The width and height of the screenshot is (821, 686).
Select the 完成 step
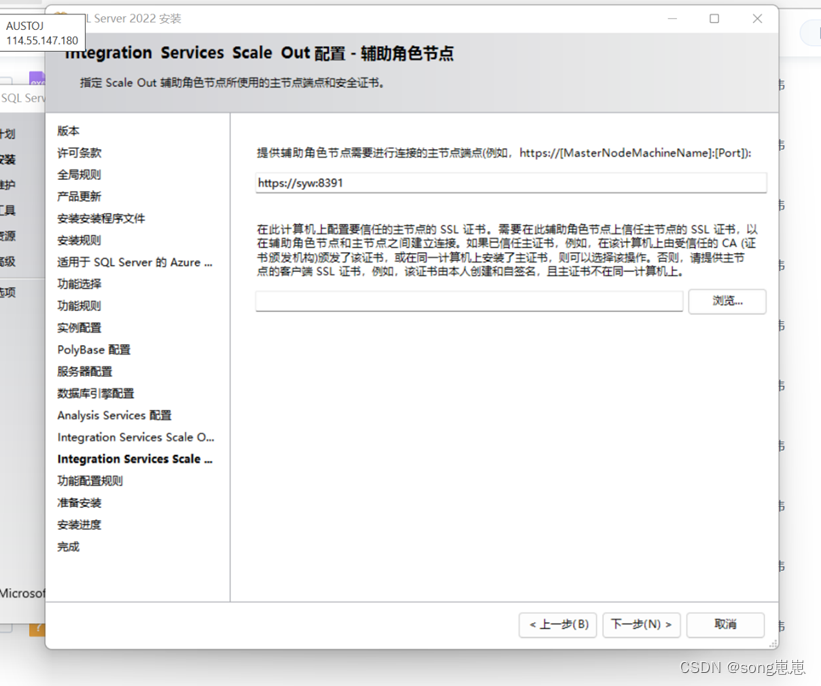tap(68, 547)
